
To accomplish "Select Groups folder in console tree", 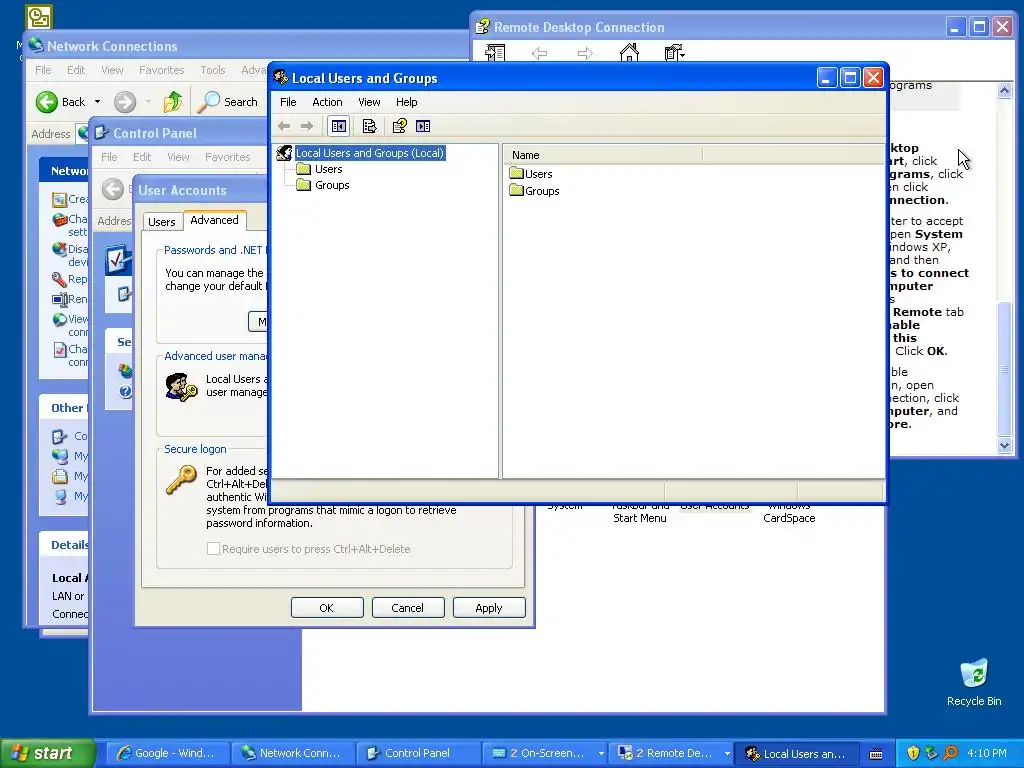I will (x=332, y=185).
